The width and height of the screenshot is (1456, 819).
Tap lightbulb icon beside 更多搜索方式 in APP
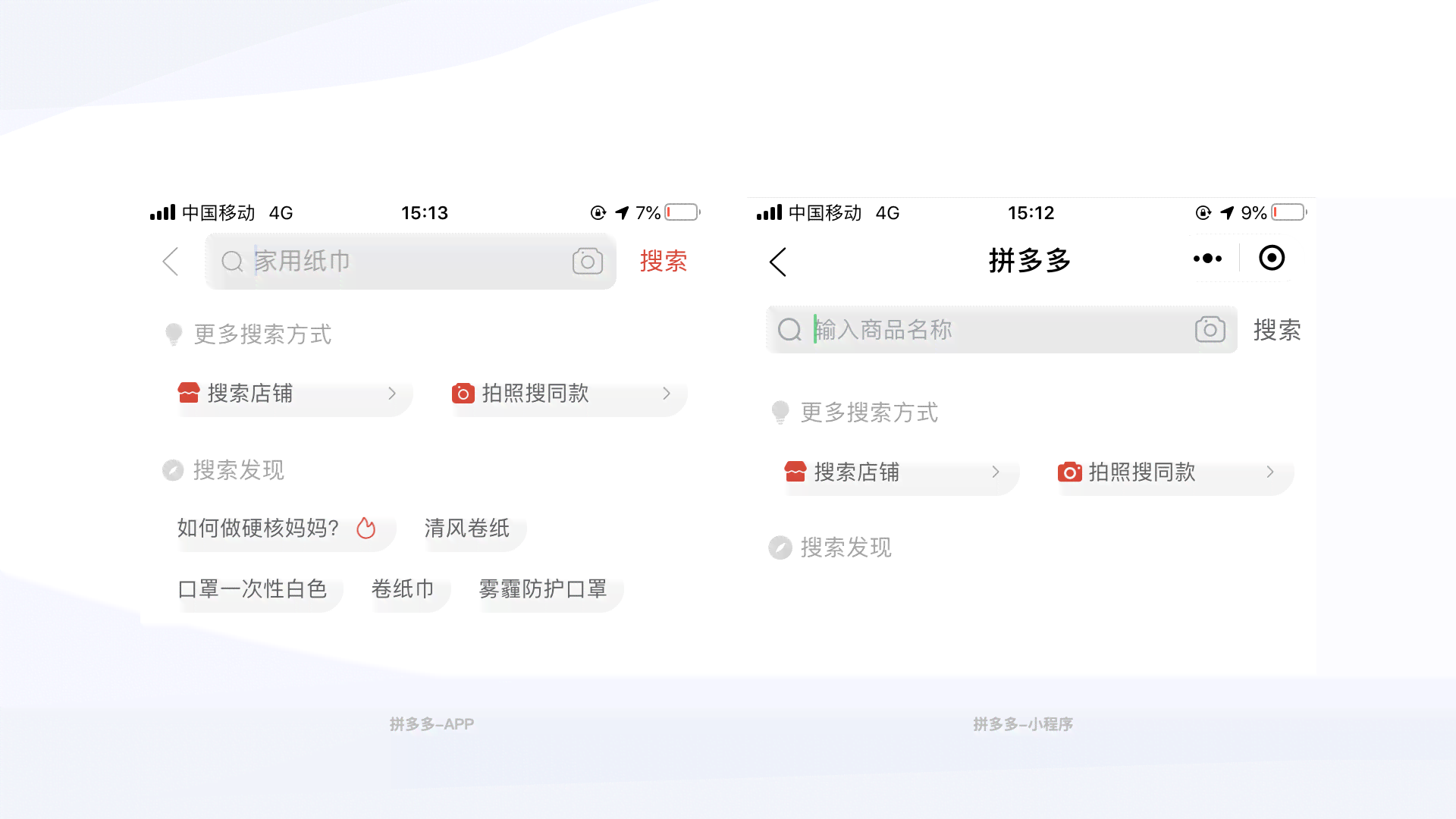pyautogui.click(x=174, y=334)
